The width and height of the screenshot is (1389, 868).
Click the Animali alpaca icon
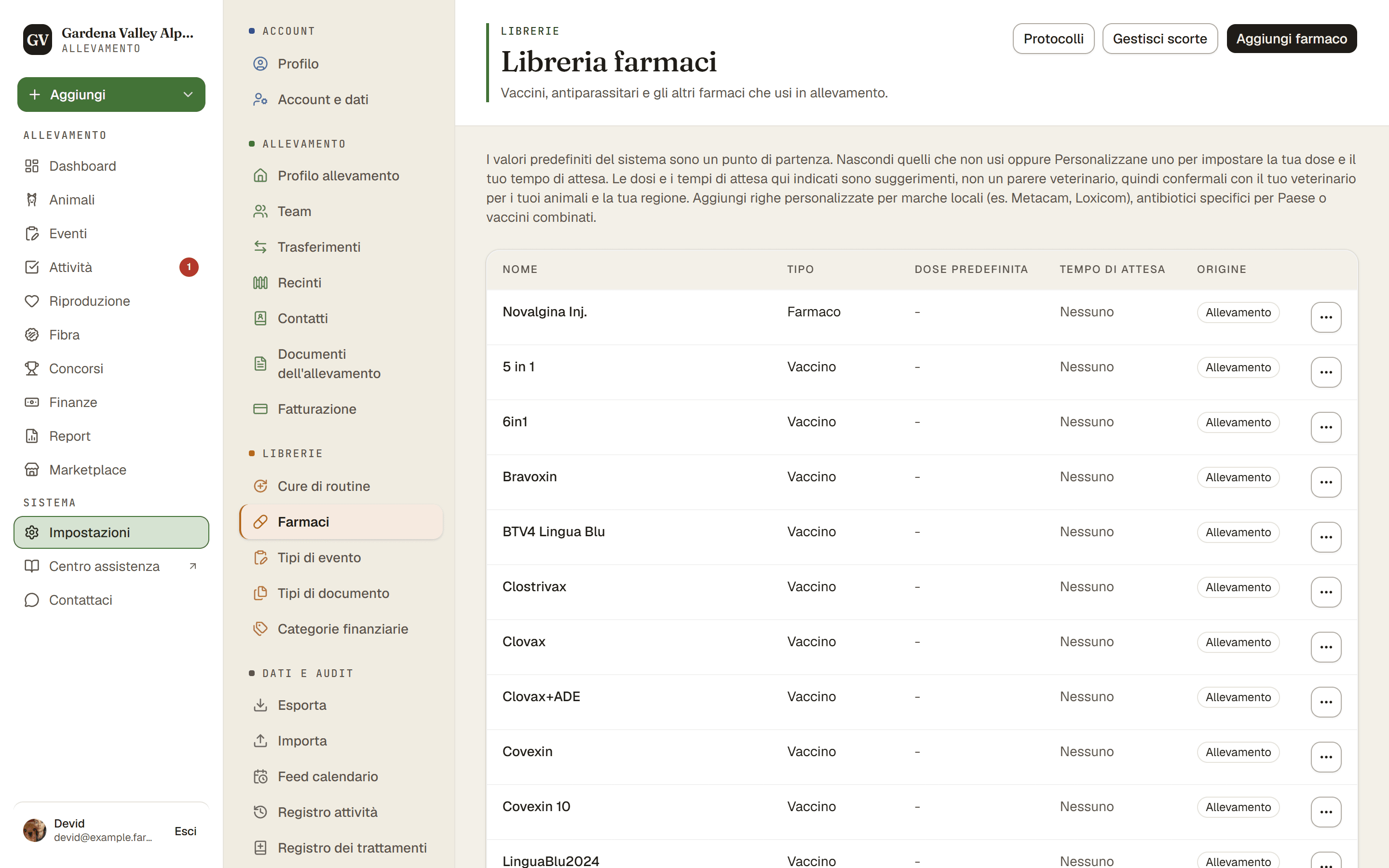tap(31, 200)
